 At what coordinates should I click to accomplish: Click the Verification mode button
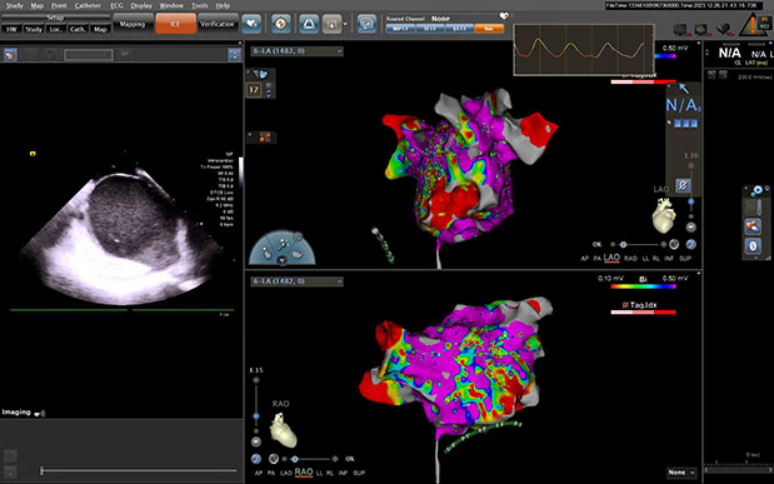coord(217,23)
